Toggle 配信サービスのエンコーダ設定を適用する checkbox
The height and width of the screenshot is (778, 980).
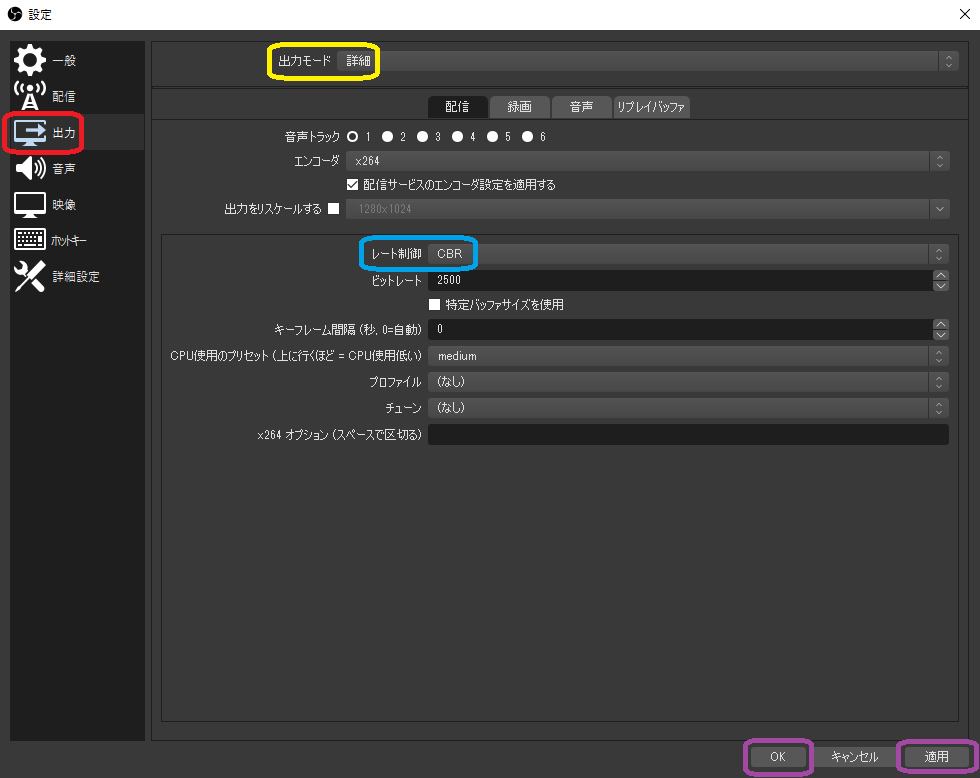pyautogui.click(x=352, y=184)
